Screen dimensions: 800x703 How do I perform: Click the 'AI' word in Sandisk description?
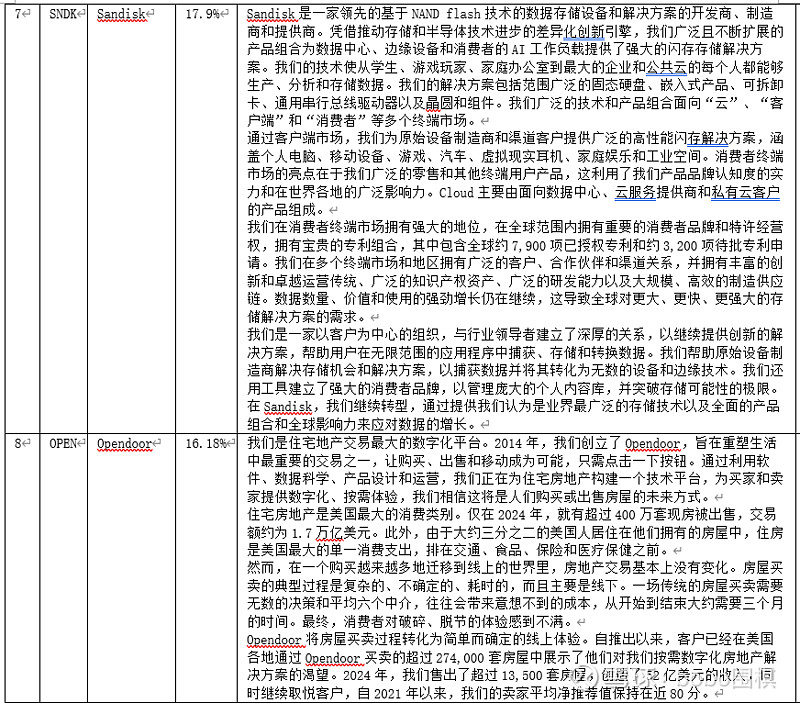click(x=518, y=49)
